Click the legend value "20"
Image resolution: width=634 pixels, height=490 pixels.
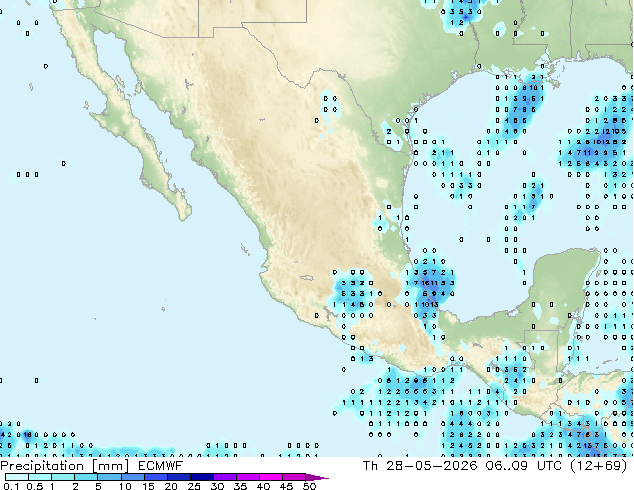coord(171,486)
